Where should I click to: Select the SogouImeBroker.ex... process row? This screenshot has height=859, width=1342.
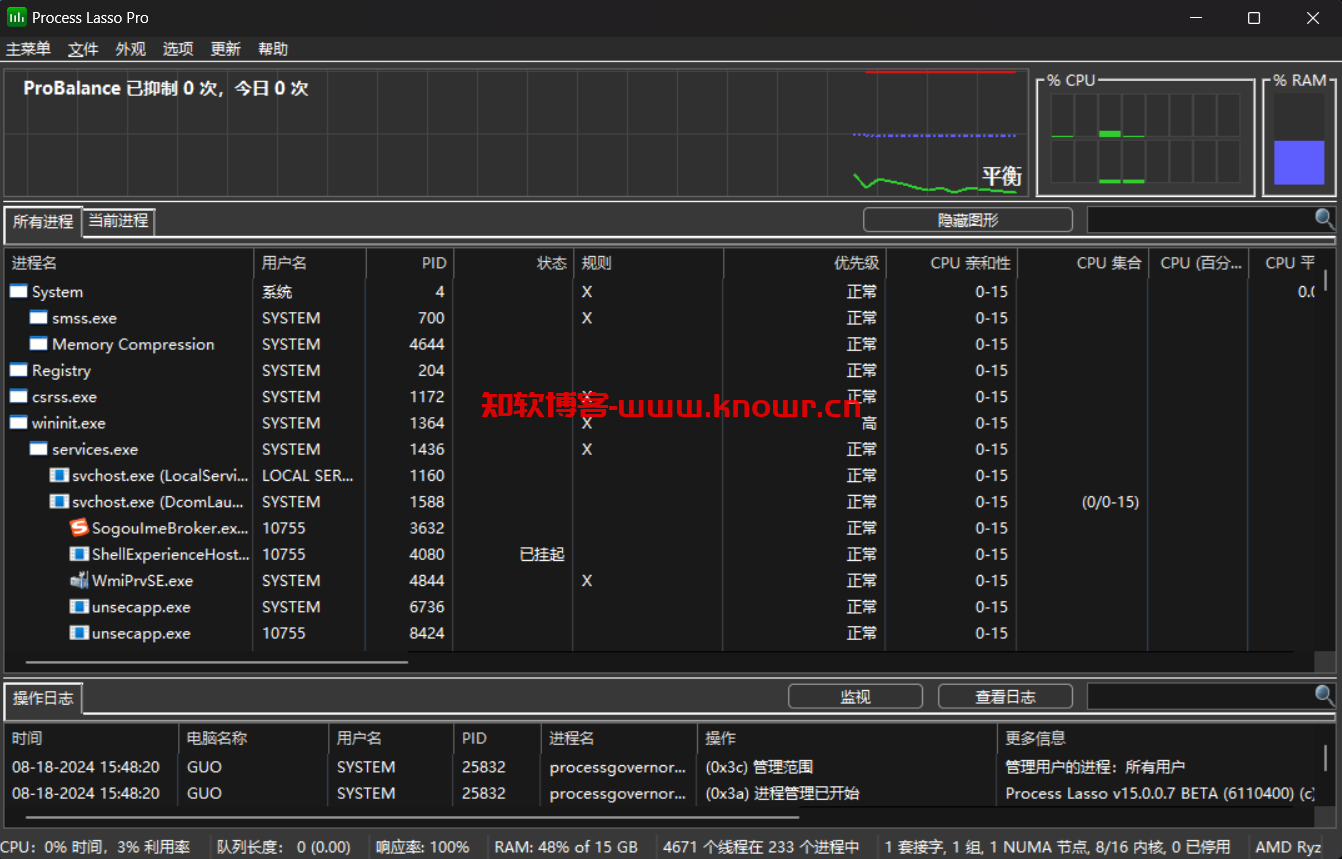pos(660,528)
